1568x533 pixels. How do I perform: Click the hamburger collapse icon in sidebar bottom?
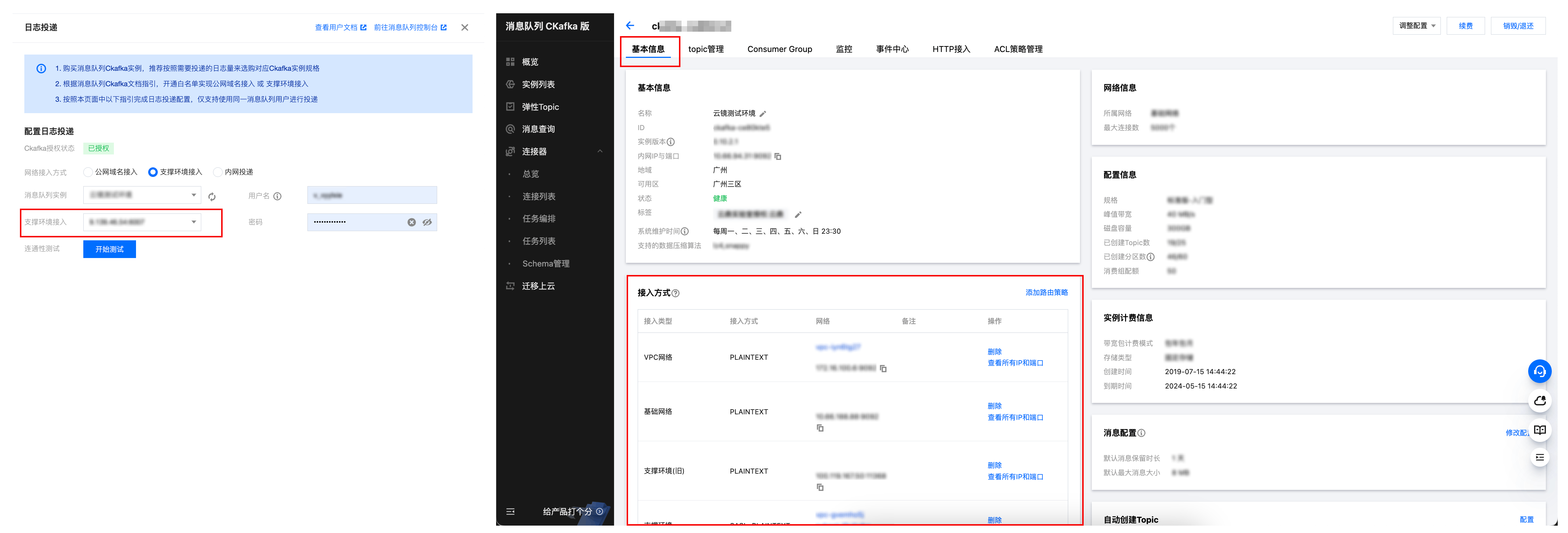tap(510, 512)
